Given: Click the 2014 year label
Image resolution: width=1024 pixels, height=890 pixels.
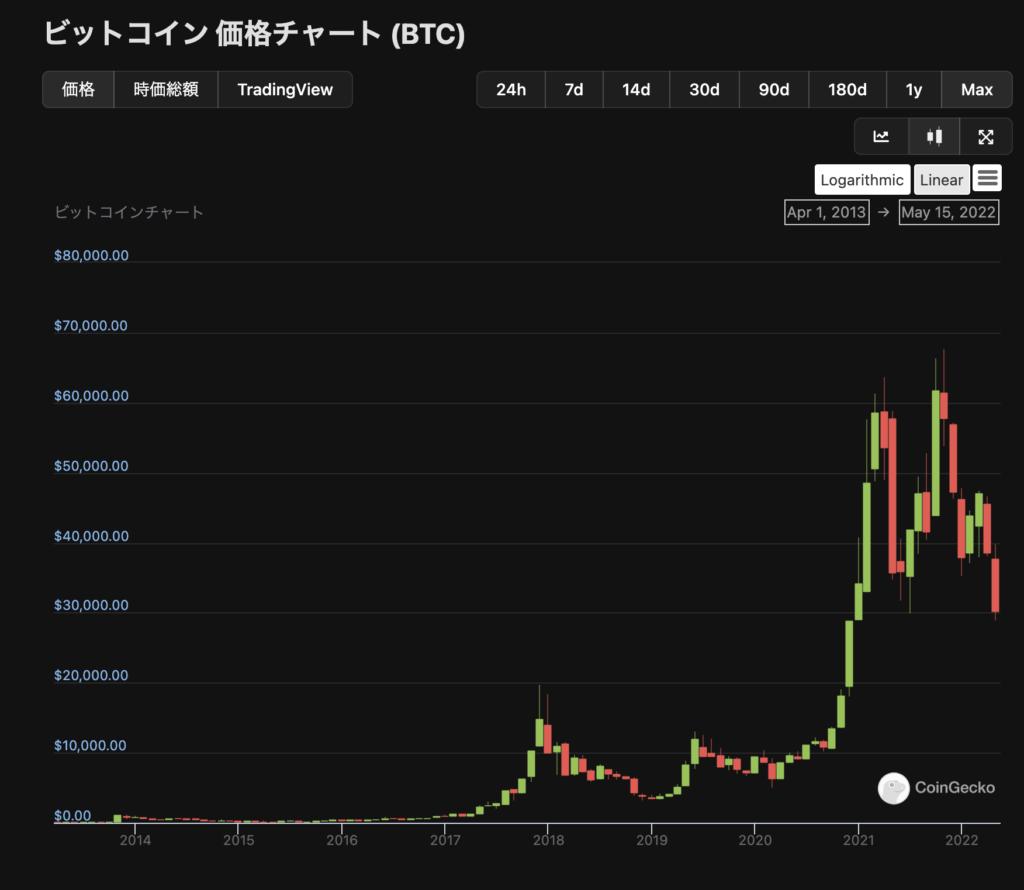Looking at the screenshot, I should [x=135, y=840].
